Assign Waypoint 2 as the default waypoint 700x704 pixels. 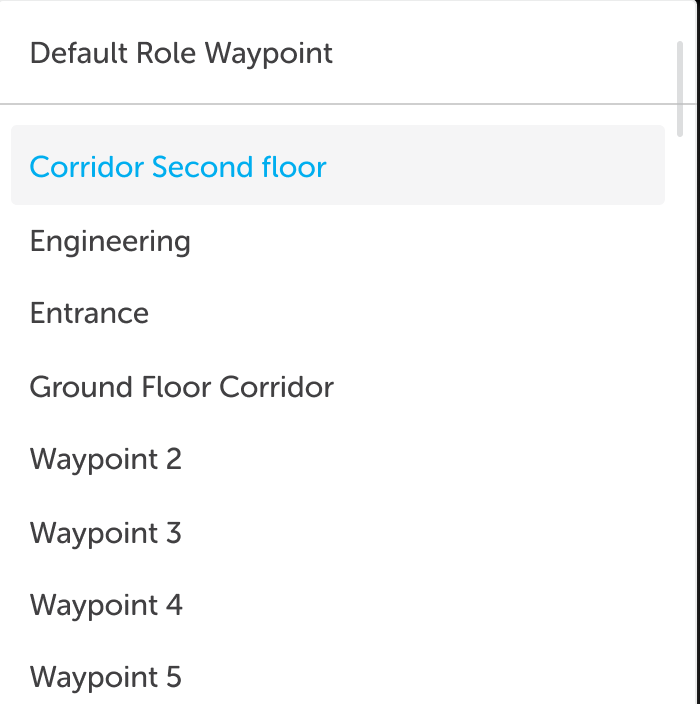pyautogui.click(x=338, y=459)
